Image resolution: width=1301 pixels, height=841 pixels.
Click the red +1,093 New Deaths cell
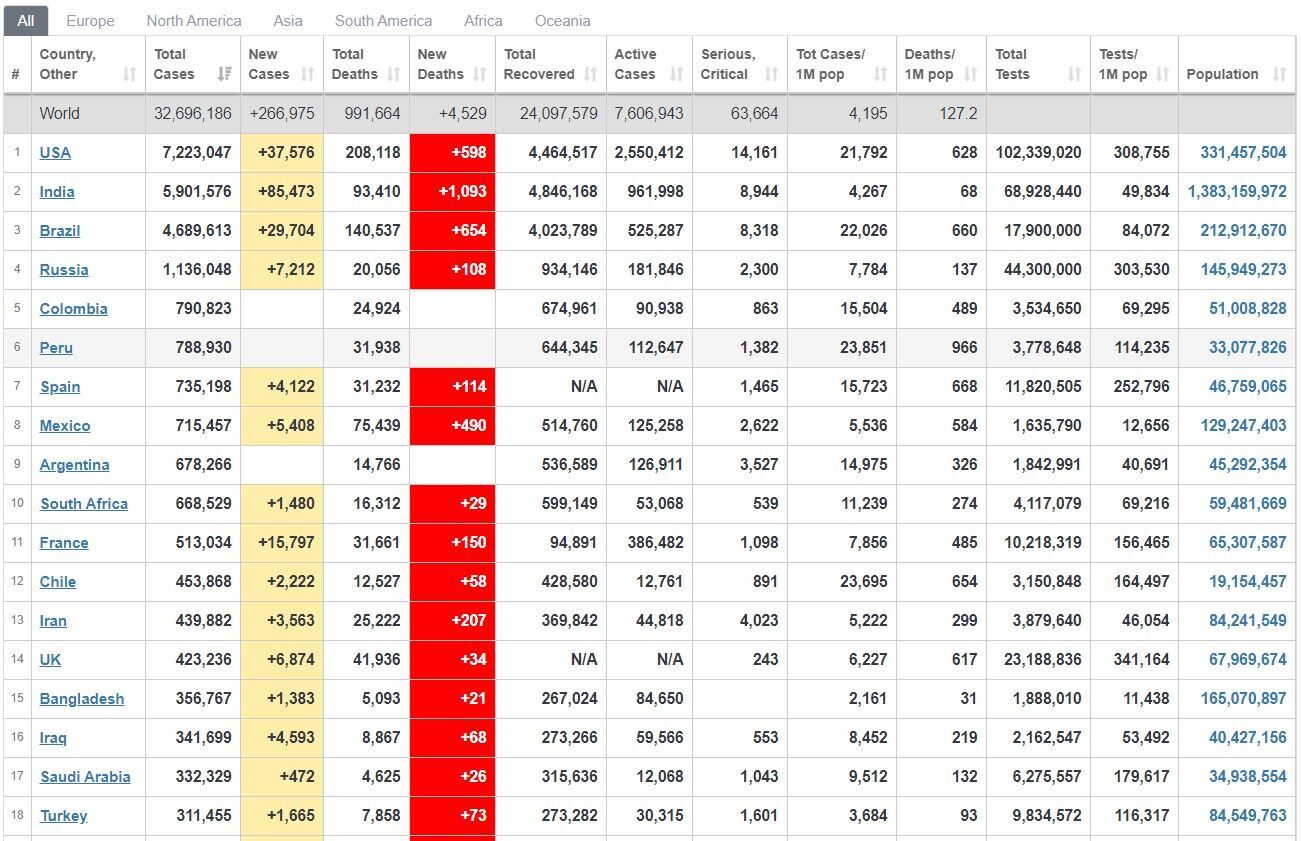(x=452, y=192)
